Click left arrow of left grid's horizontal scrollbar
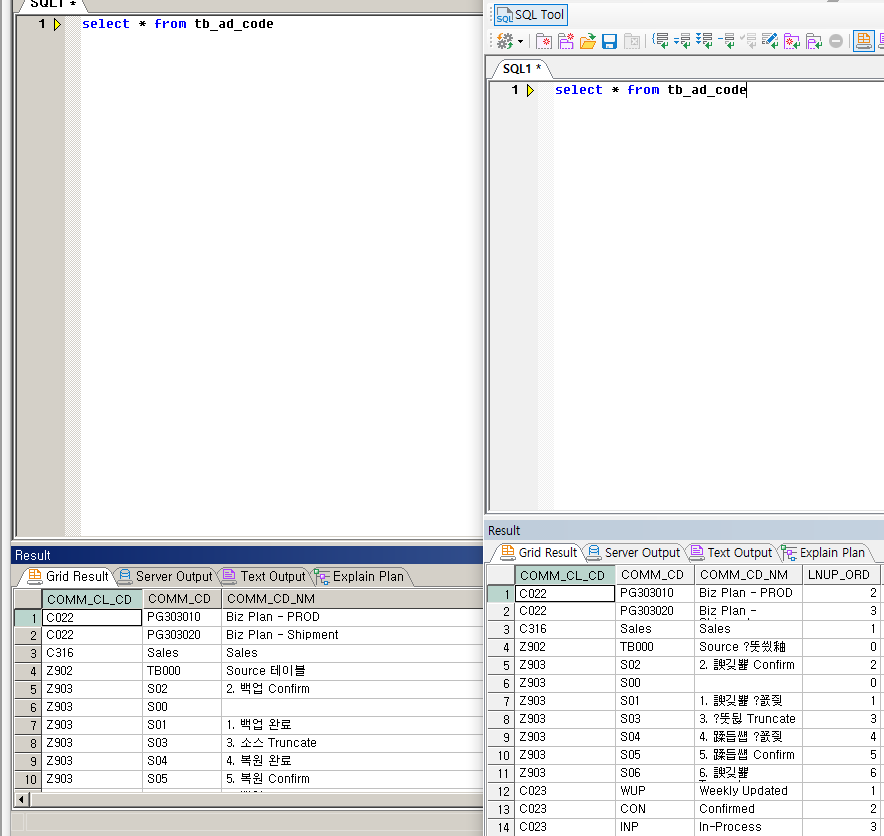This screenshot has width=884, height=836. click(22, 799)
